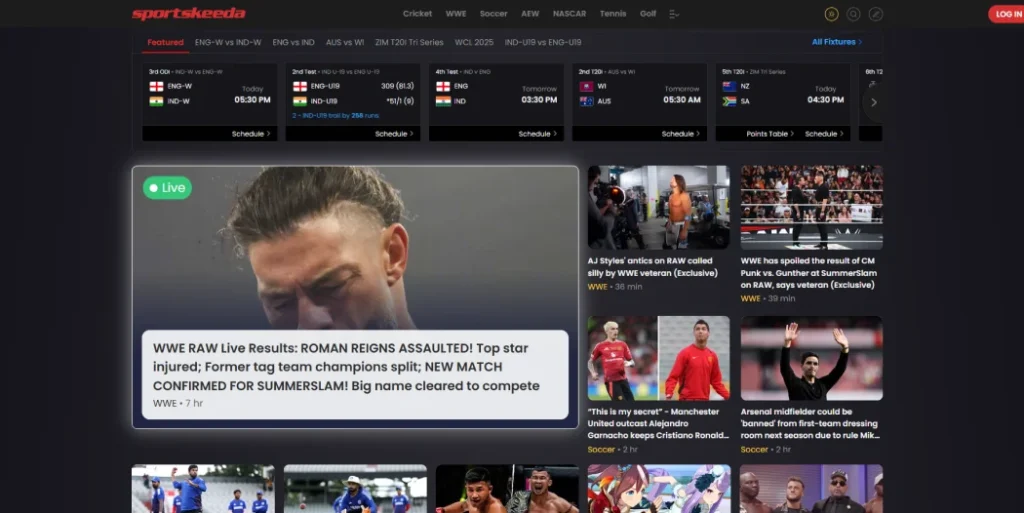The image size is (1024, 513).
Task: Open Schedule for ENG-W vs IND-W match
Action: 251,134
